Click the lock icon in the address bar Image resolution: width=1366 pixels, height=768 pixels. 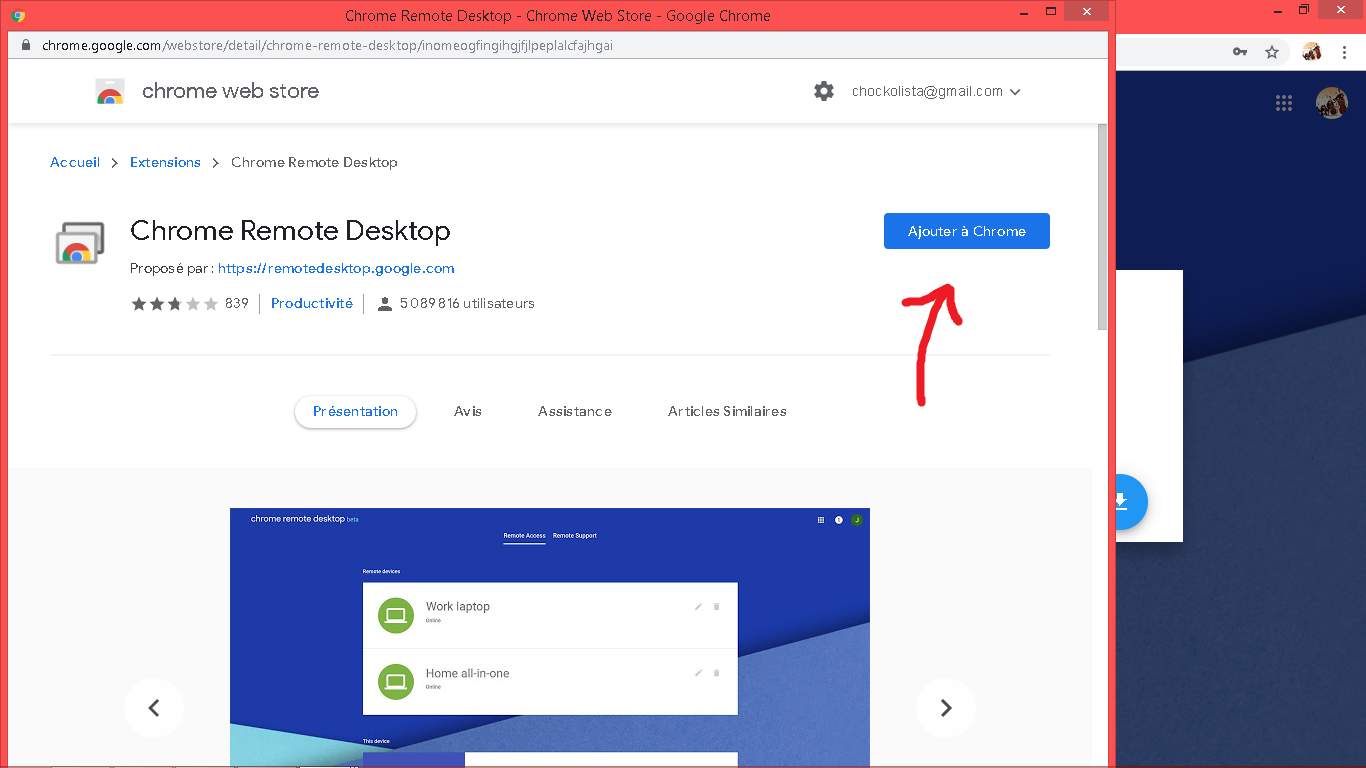point(26,46)
